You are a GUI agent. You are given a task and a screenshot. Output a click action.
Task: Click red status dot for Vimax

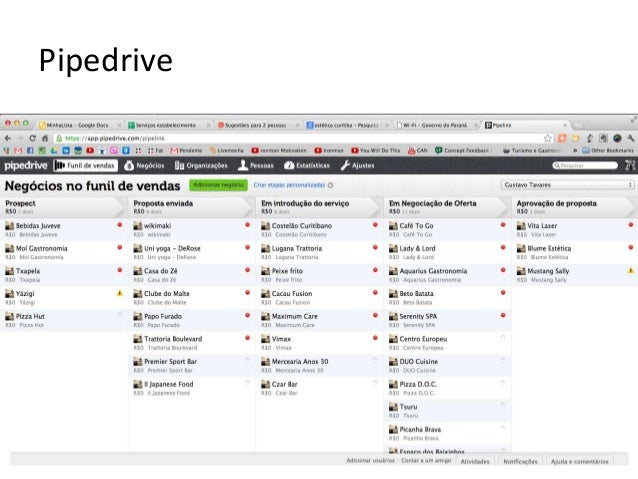(x=375, y=338)
